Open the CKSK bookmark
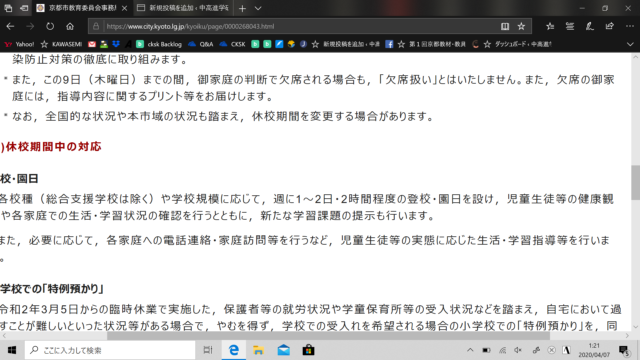This screenshot has height=360, width=640. [x=232, y=44]
